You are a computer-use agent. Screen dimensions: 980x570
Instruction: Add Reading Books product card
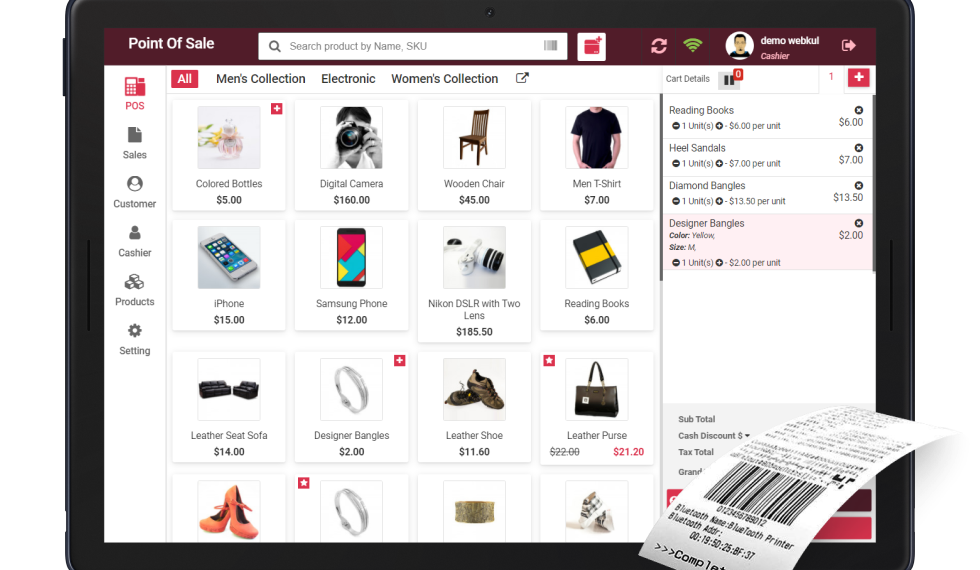tap(597, 275)
